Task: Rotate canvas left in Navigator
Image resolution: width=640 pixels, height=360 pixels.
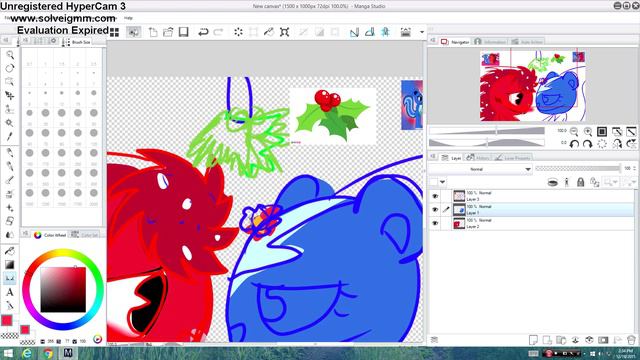Action: coord(574,144)
